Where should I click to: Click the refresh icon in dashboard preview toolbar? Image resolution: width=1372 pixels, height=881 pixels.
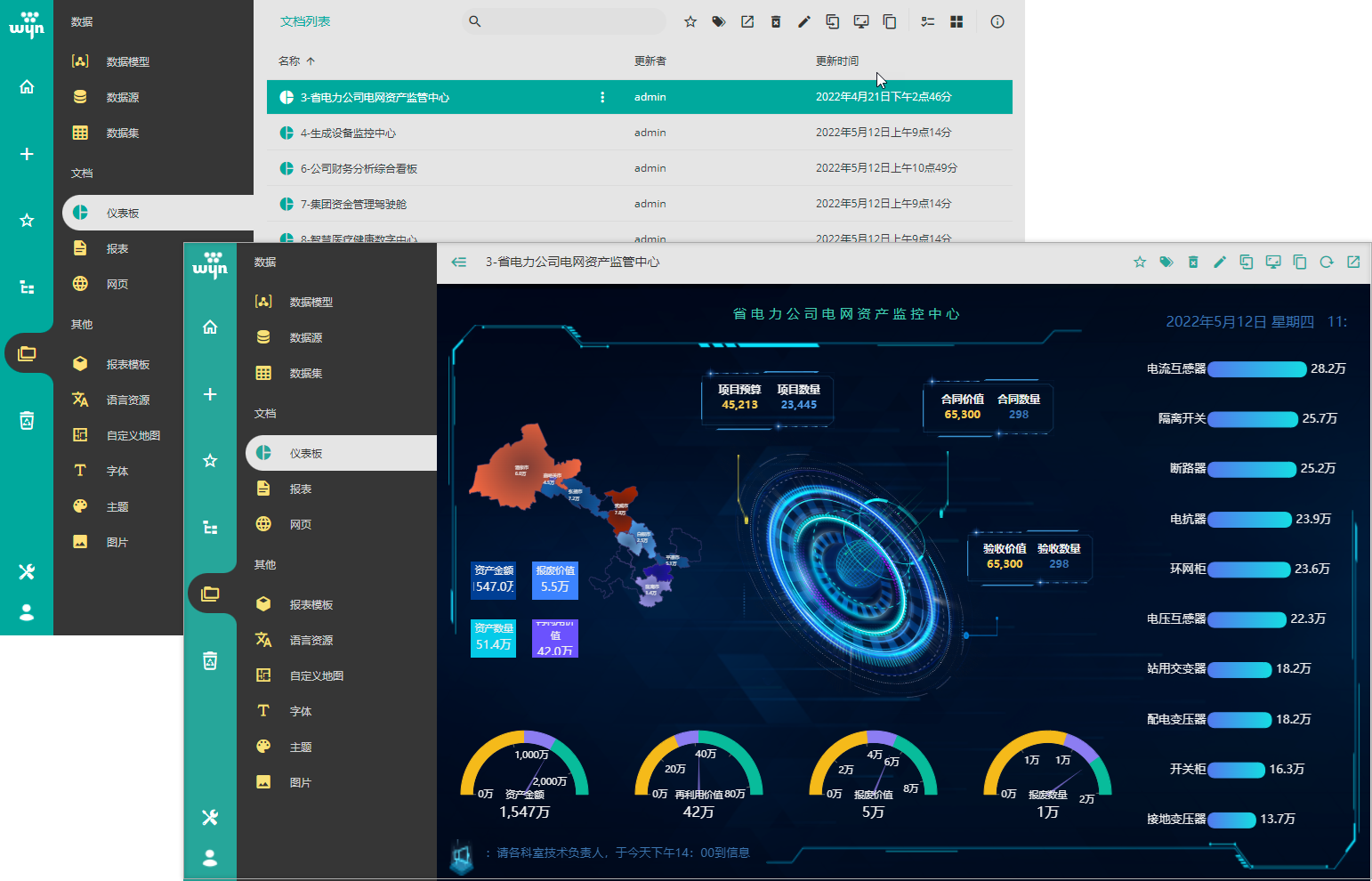(x=1326, y=262)
